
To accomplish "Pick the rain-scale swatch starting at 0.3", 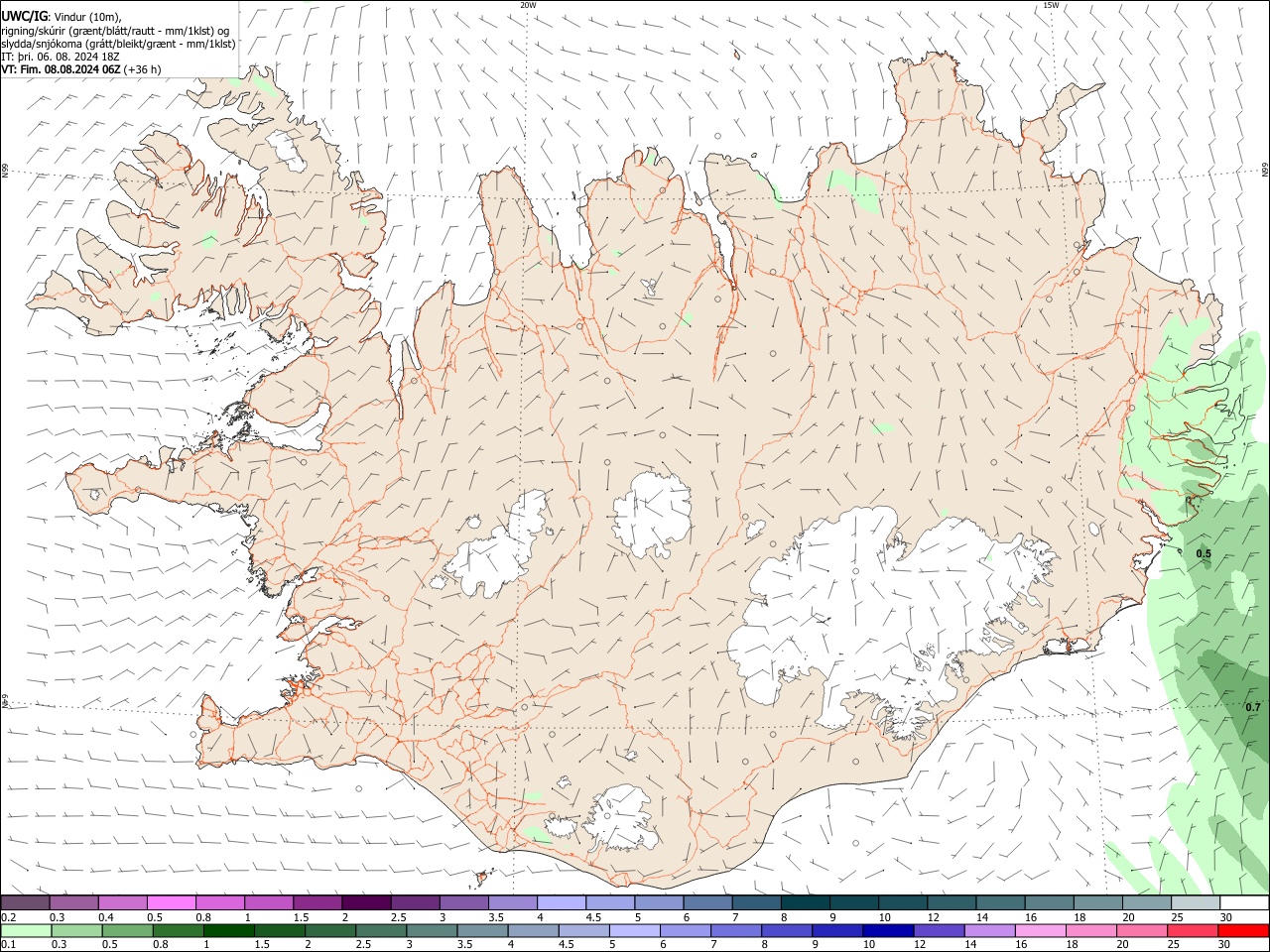I will click(76, 931).
